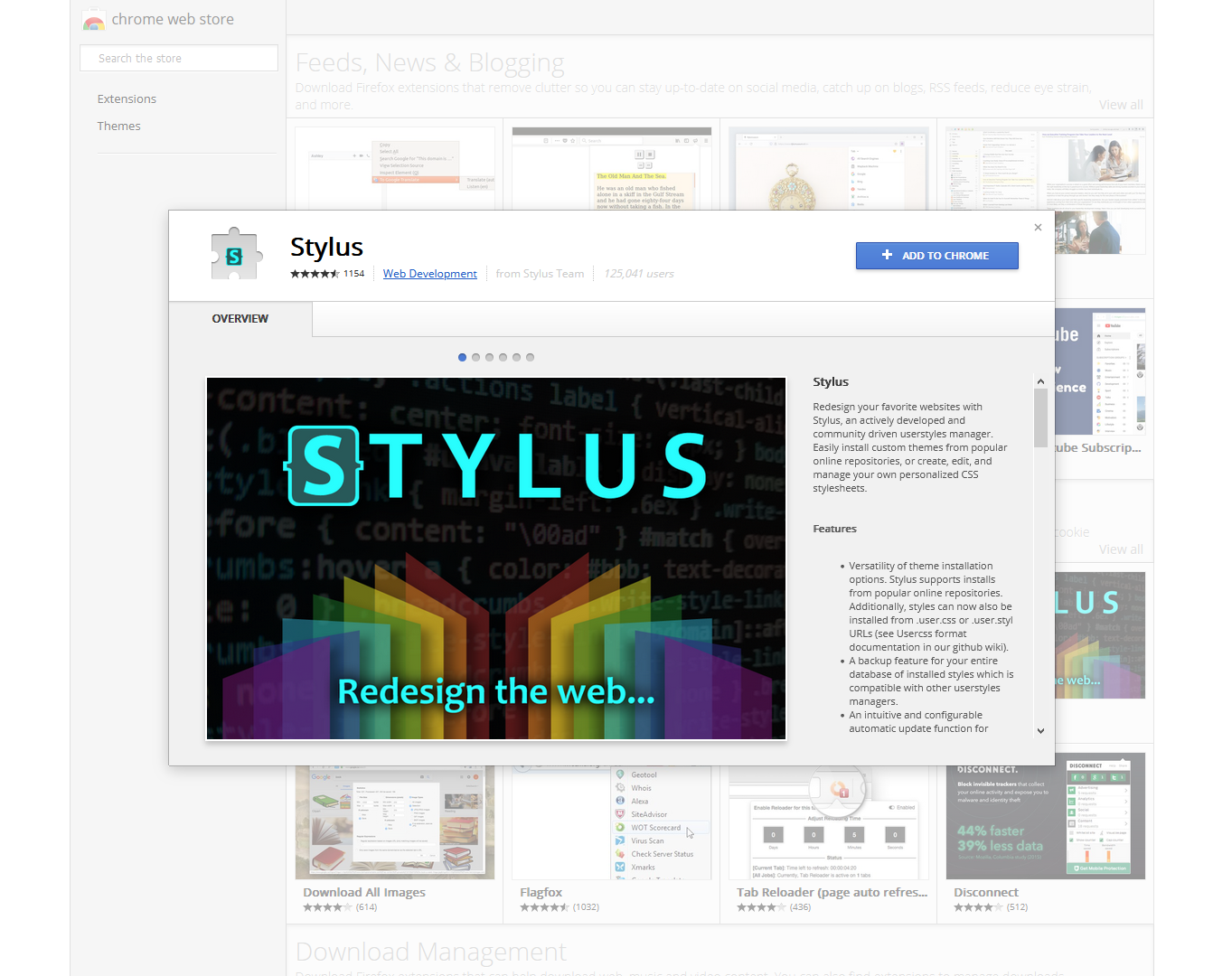Click the Tab Reloader thumbnail
This screenshot has width=1232, height=976.
(x=829, y=822)
